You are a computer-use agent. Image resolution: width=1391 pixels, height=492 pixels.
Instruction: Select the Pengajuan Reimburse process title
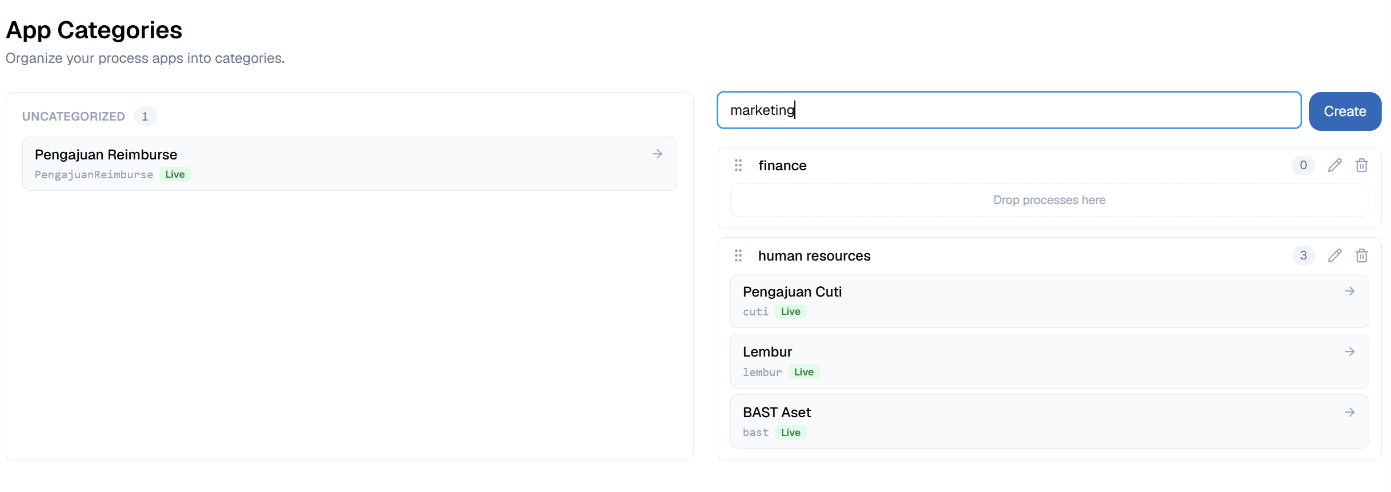coord(106,154)
